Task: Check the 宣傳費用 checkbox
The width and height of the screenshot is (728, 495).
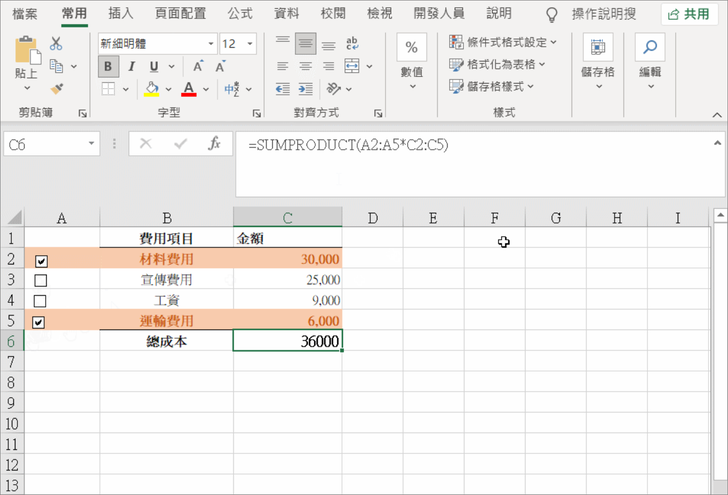Action: pos(41,281)
